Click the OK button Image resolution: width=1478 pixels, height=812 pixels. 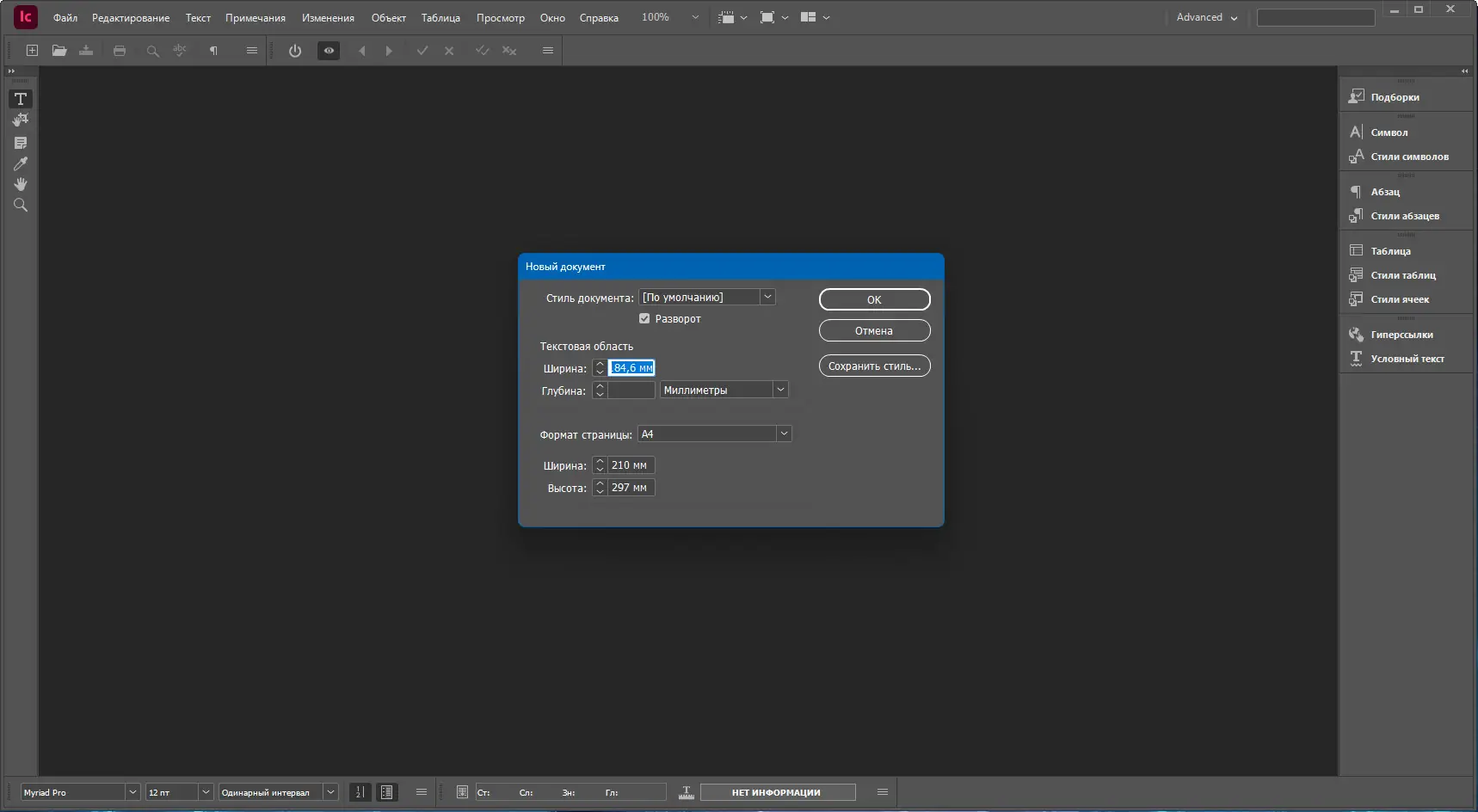coord(874,299)
